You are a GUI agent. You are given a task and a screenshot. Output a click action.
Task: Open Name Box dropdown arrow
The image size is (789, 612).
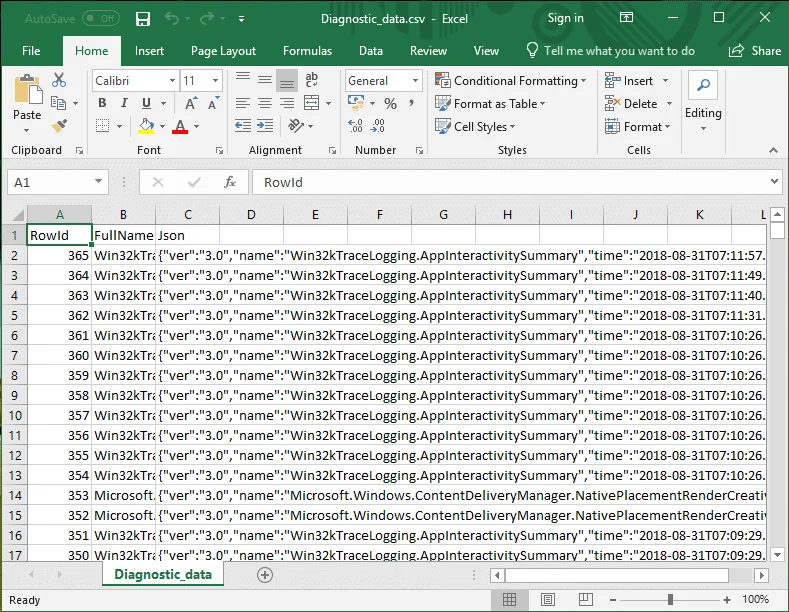99,182
